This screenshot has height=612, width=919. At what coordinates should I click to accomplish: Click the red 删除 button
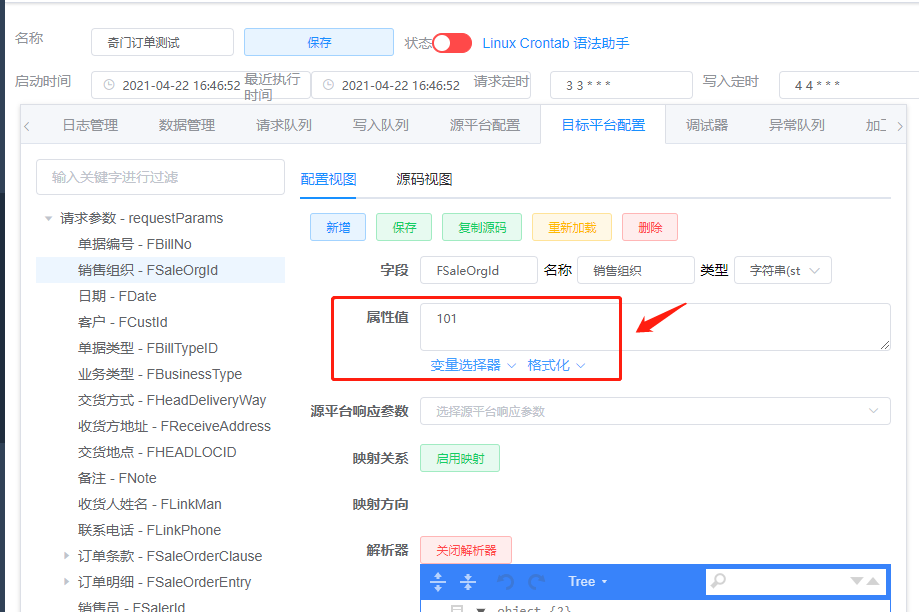point(650,227)
